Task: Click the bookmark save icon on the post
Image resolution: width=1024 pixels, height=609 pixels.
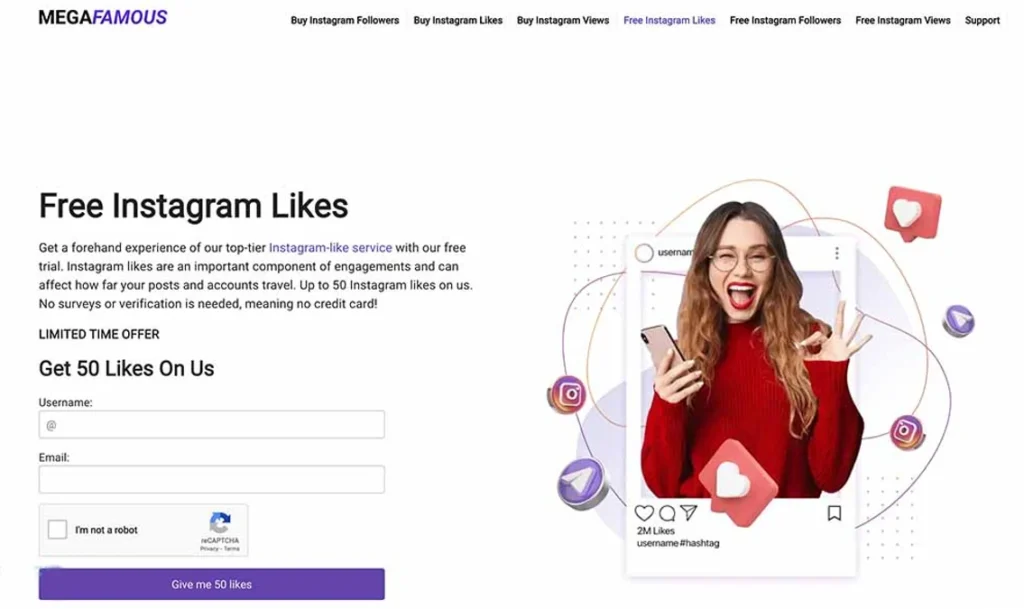Action: tap(834, 513)
